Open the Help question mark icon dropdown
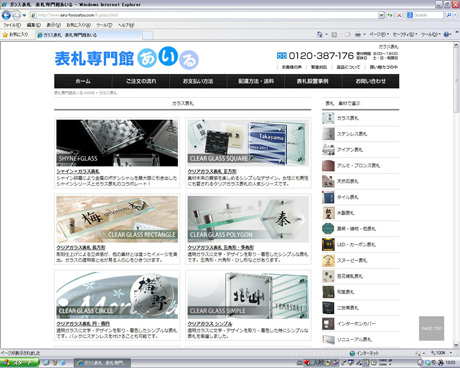Viewport: 460px width, 368px height. click(448, 34)
